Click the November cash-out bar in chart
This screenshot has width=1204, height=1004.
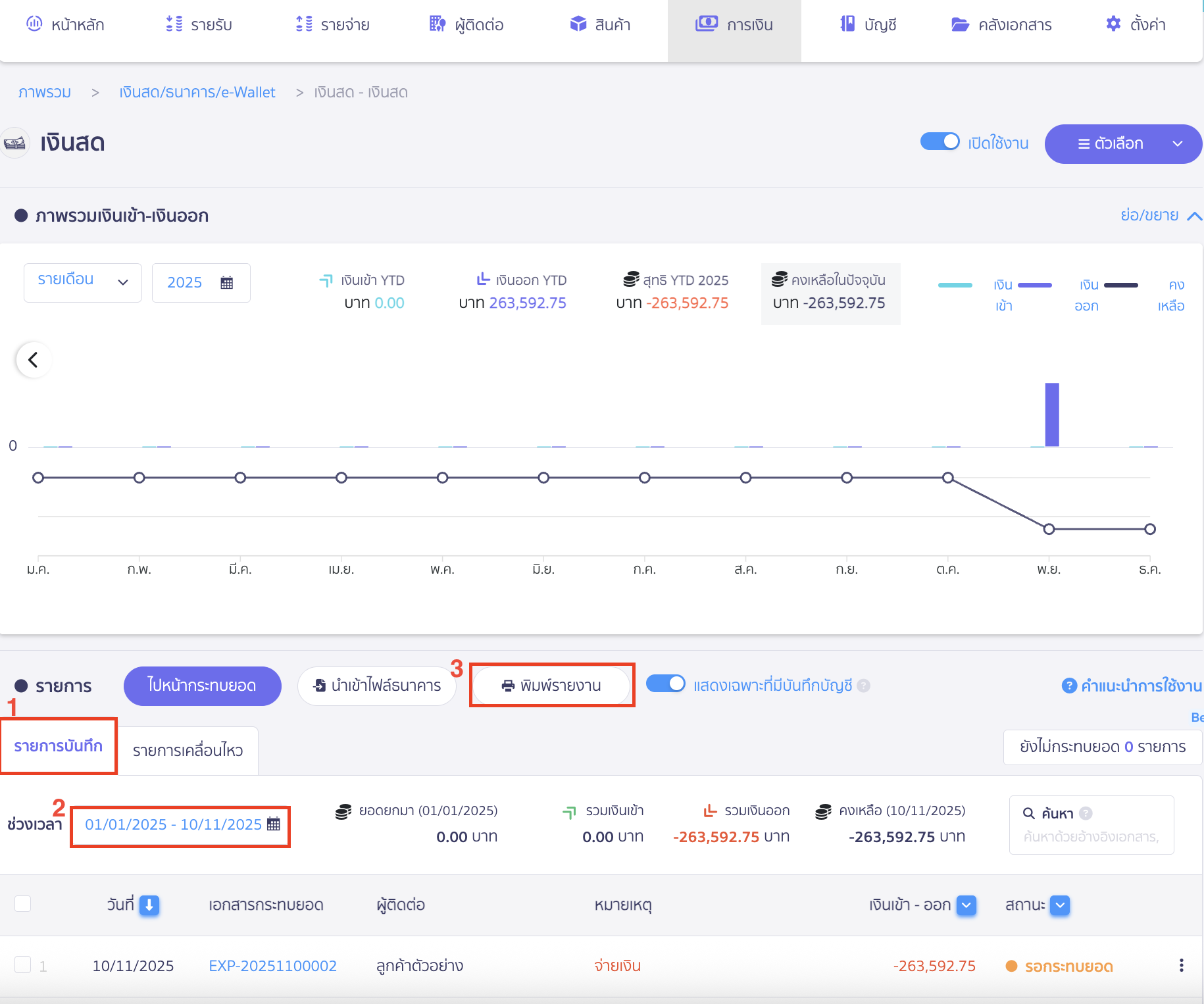click(1051, 414)
